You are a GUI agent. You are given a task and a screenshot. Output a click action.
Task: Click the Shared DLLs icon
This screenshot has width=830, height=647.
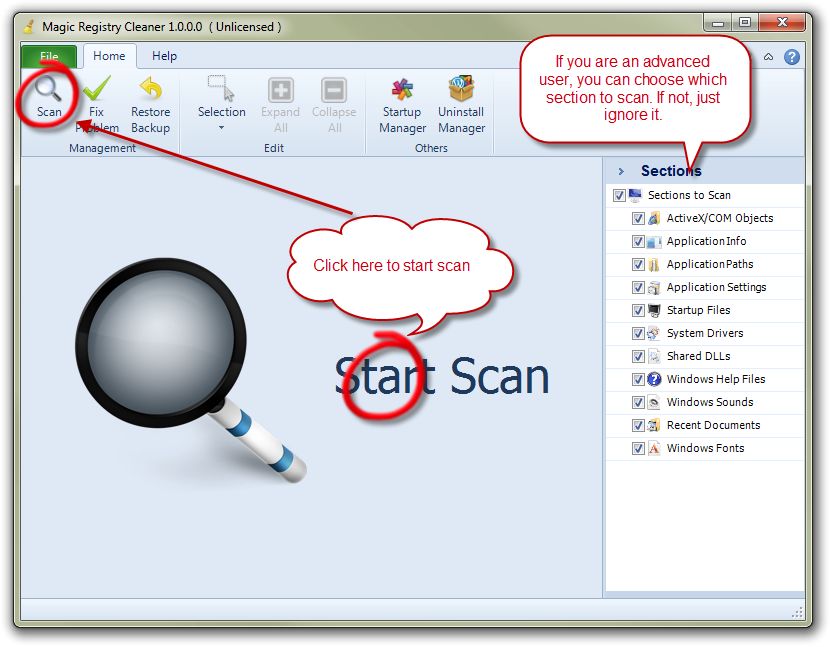[x=654, y=356]
